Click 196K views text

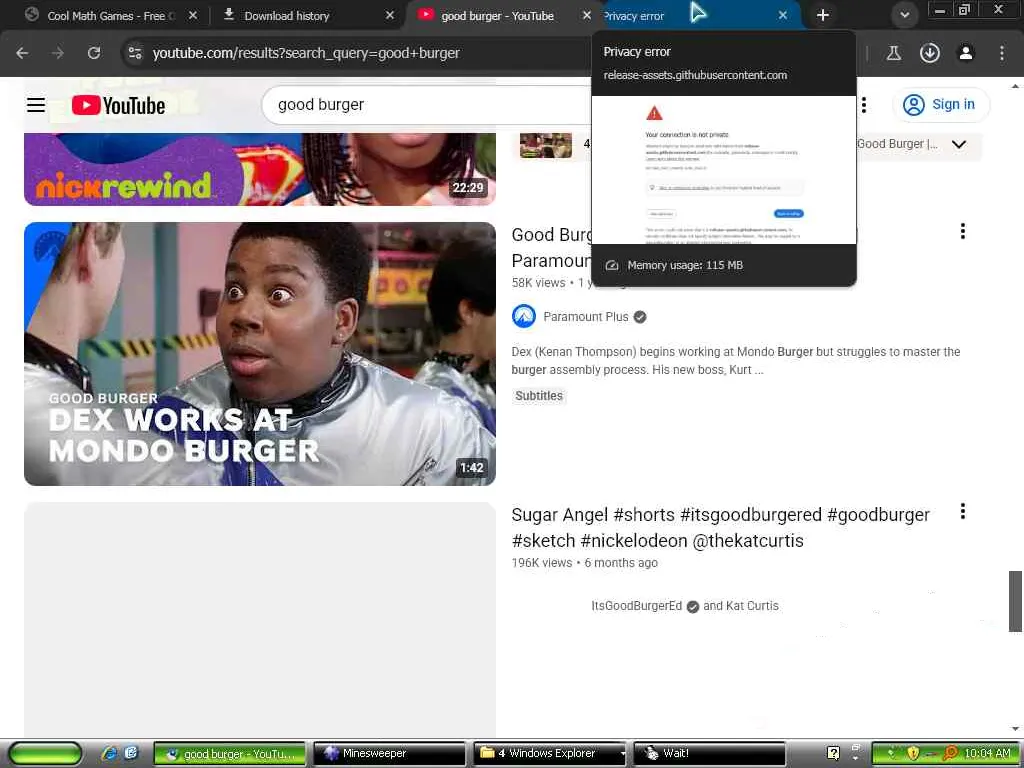(541, 563)
